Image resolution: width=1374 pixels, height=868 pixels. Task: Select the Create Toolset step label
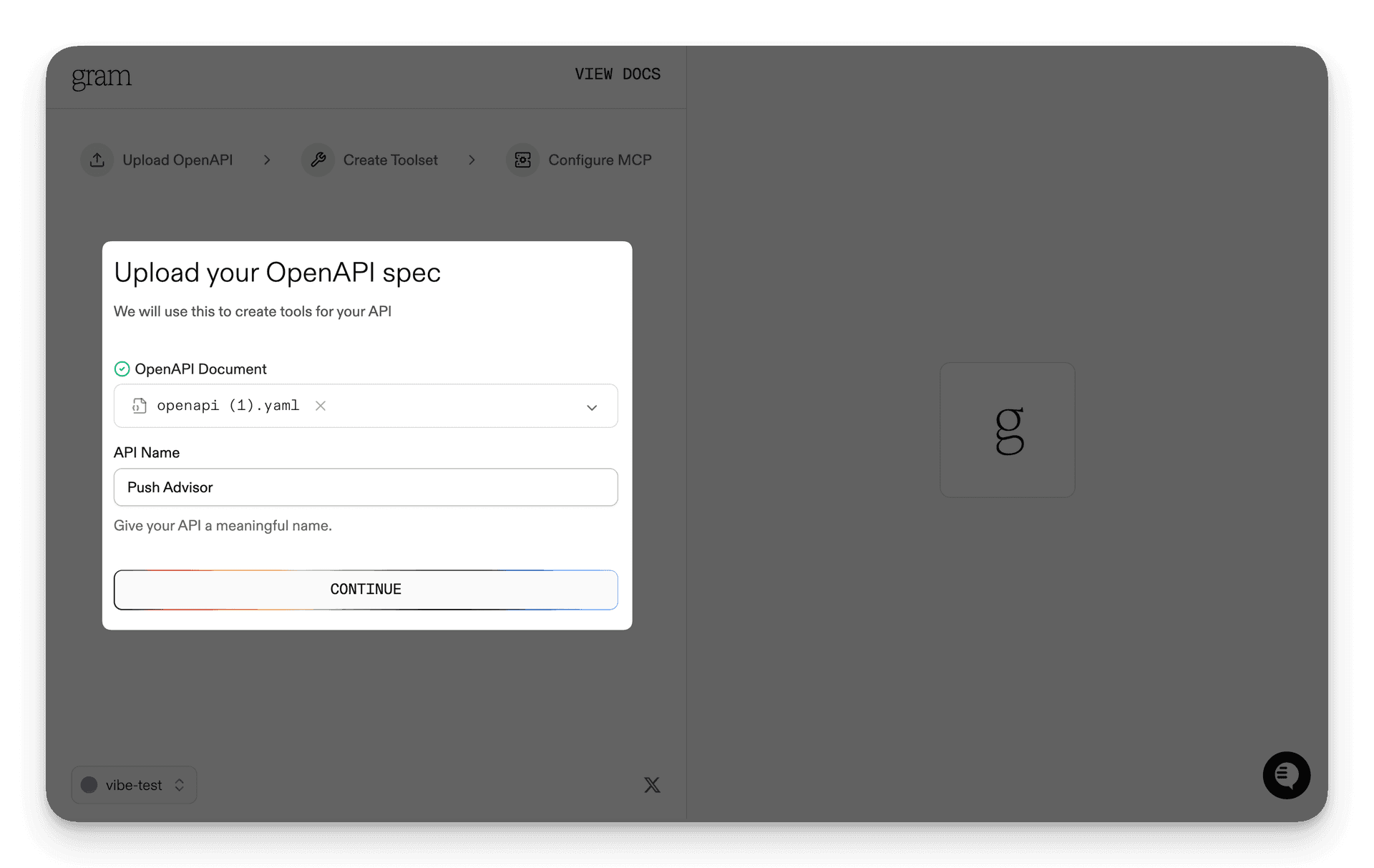[390, 160]
